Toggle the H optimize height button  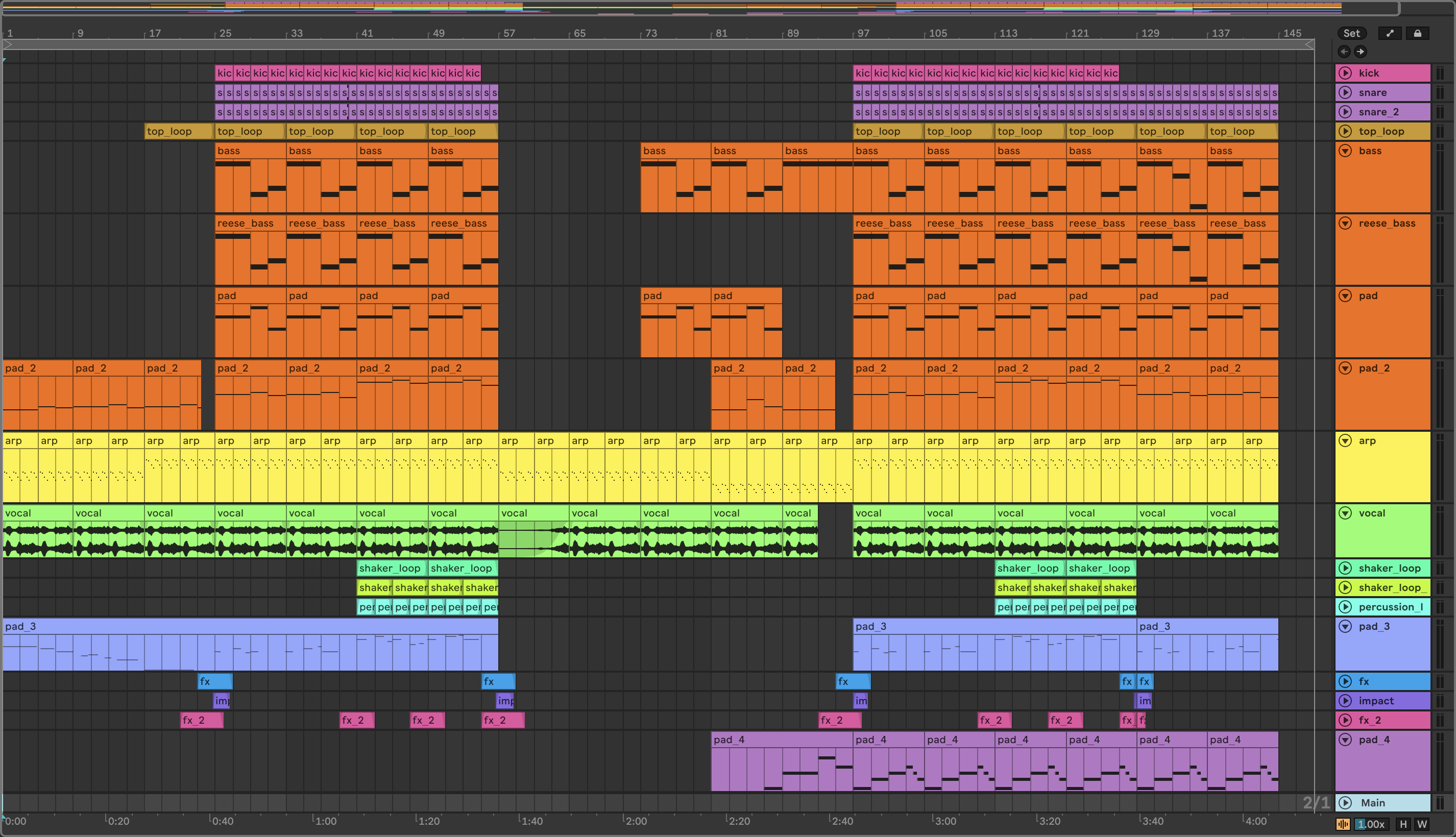coord(1403,824)
